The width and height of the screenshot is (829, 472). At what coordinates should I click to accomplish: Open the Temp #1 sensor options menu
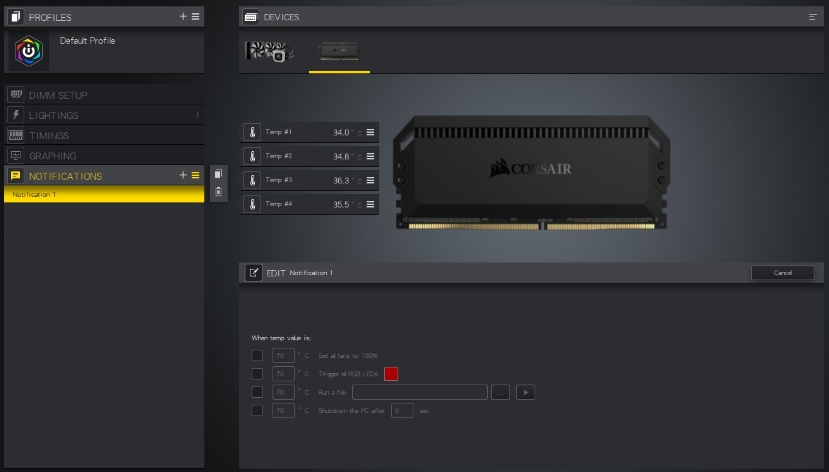click(x=371, y=132)
